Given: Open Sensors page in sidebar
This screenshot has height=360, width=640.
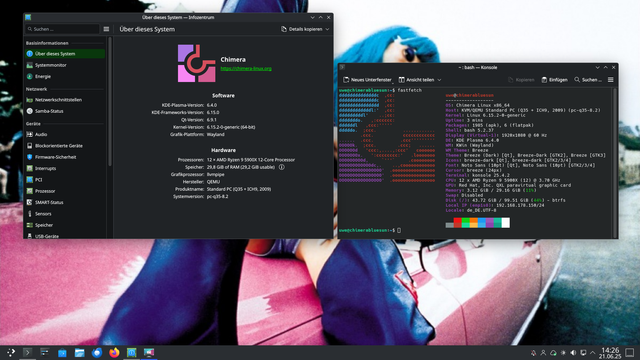Looking at the screenshot, I should pos(65,214).
